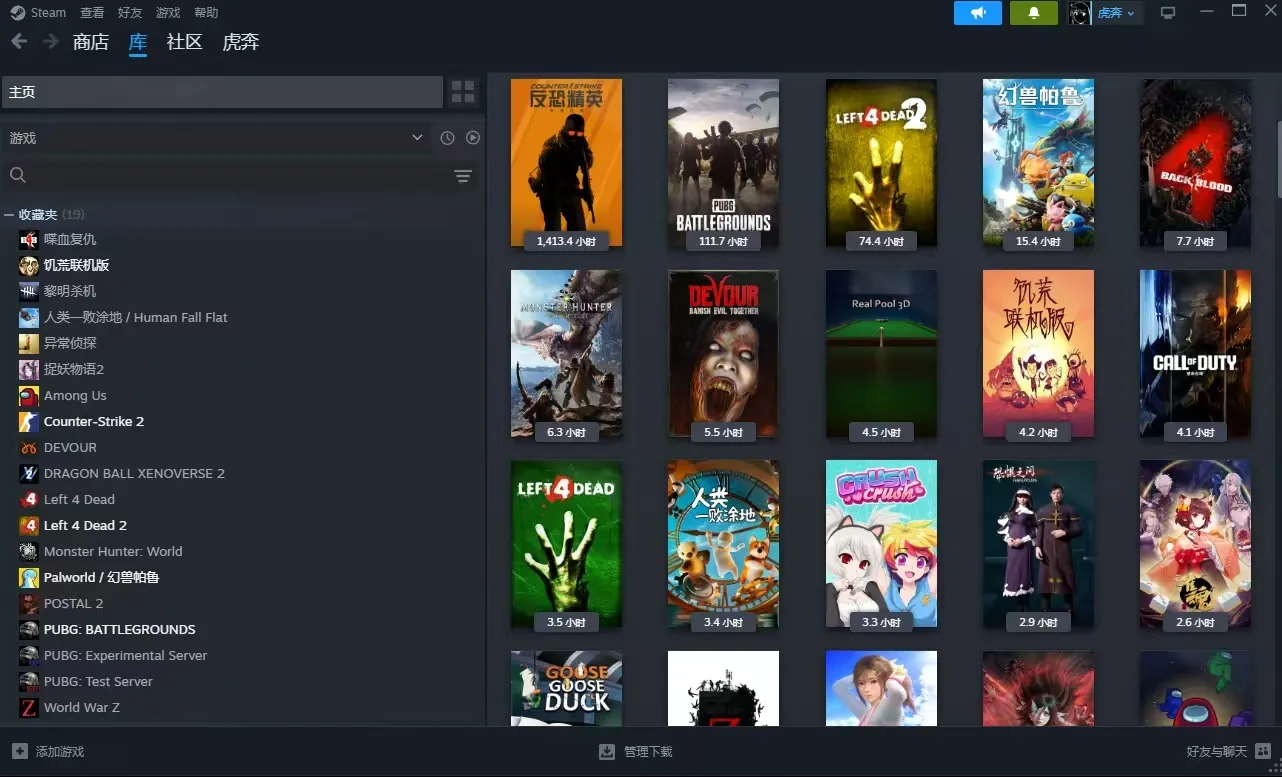Viewport: 1282px width, 777px height.
Task: Collapse the 收藏夹 section
Action: 9,215
